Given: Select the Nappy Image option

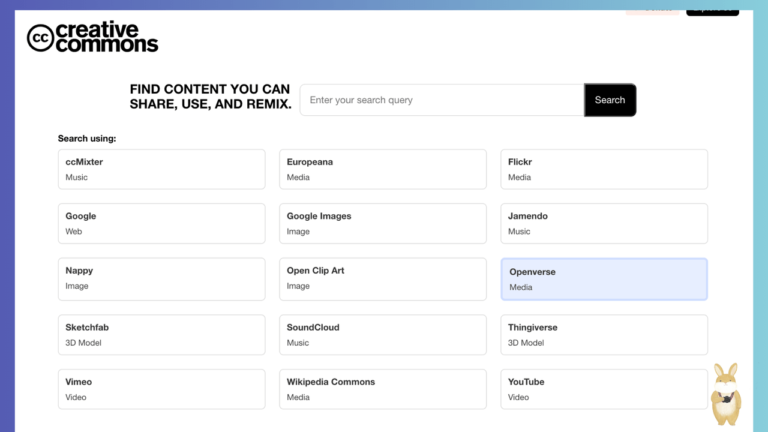Looking at the screenshot, I should point(162,279).
